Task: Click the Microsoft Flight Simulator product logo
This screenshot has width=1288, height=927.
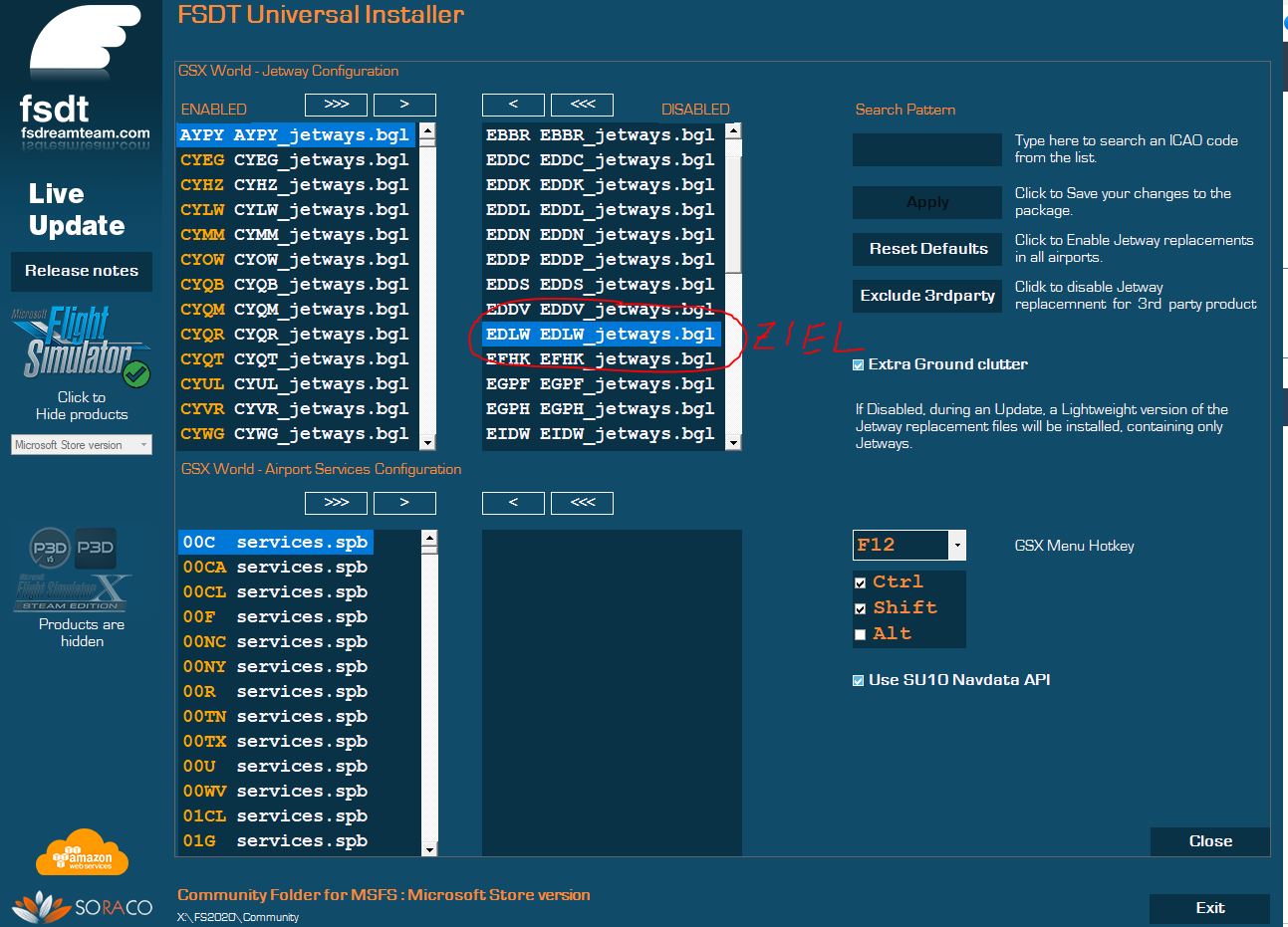Action: pos(81,345)
